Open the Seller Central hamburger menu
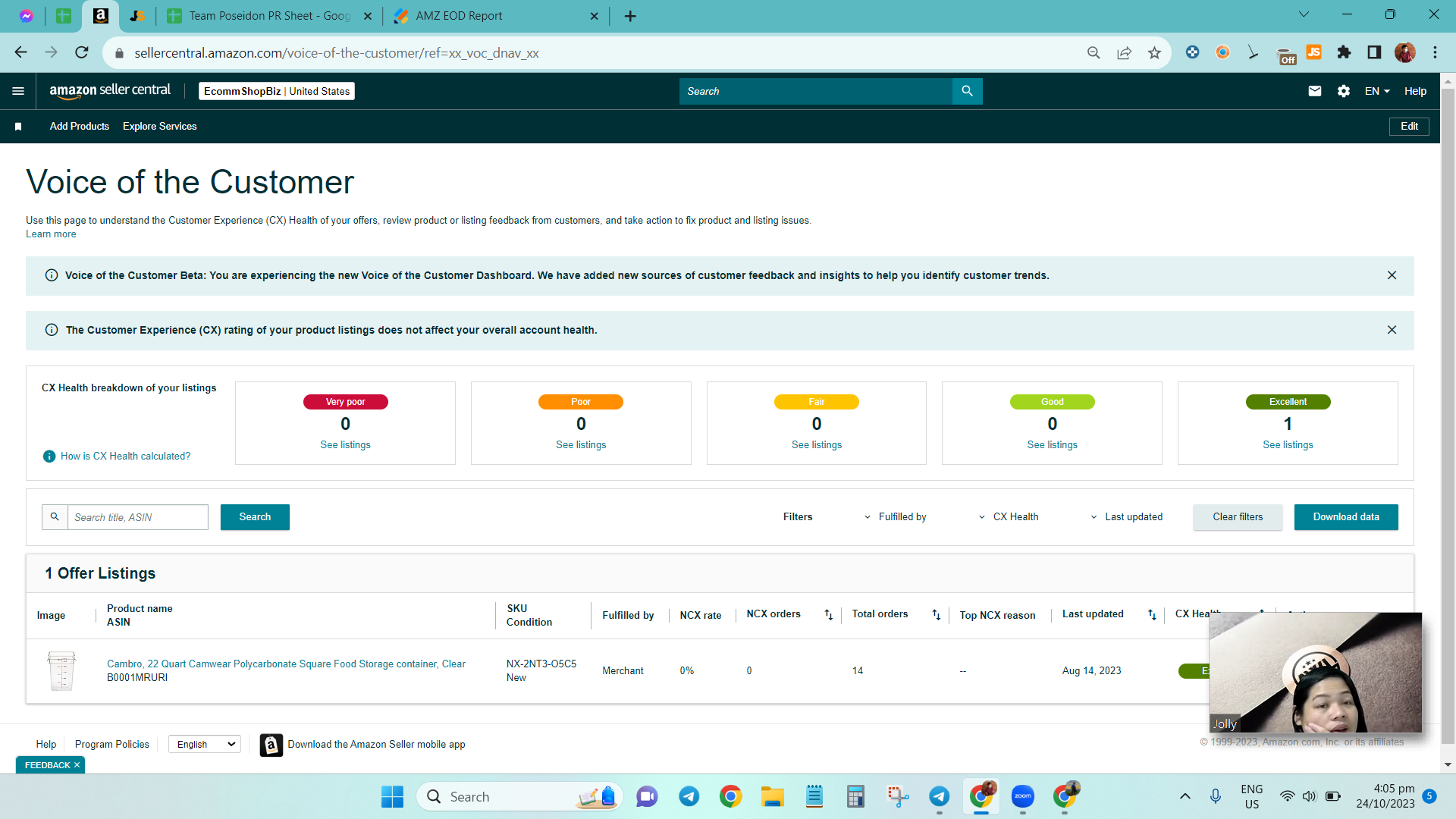 [18, 91]
